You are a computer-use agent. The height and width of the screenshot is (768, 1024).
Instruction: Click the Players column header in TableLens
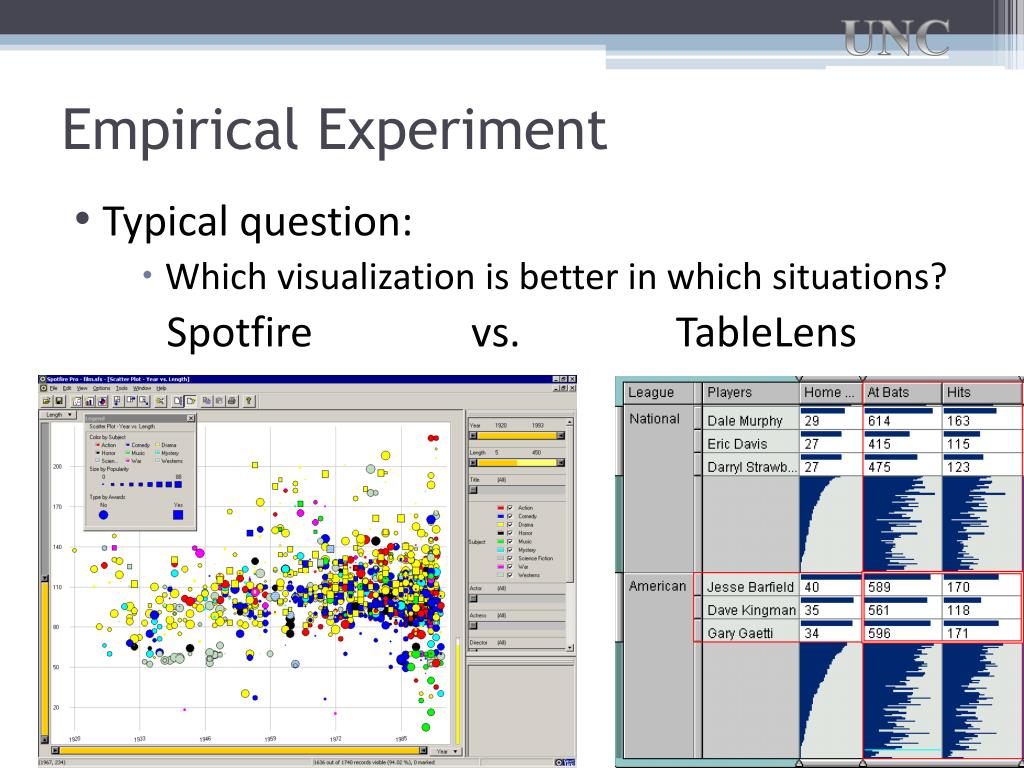(750, 392)
